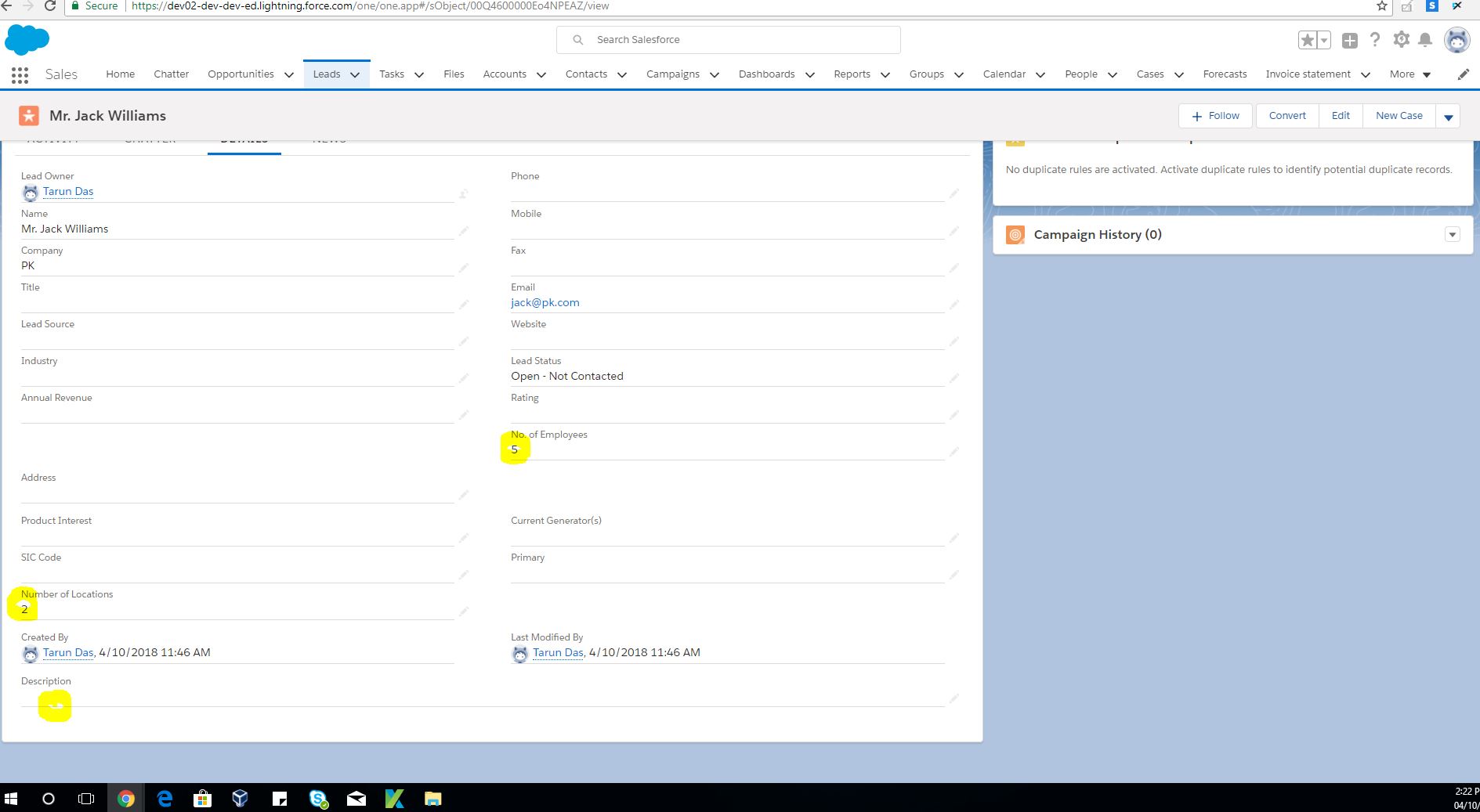Open Chrome from the Windows taskbar
1480x812 pixels.
[125, 799]
